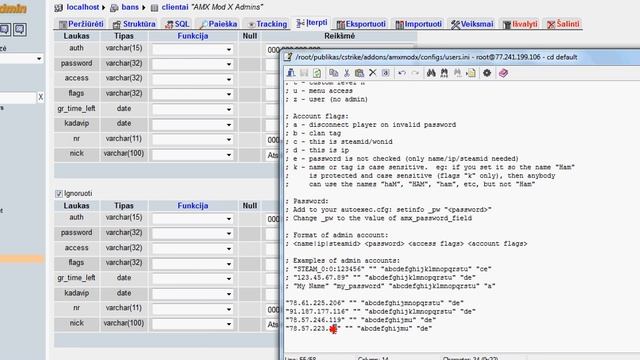Click the grayed-out icon next to Save

coord(304,73)
